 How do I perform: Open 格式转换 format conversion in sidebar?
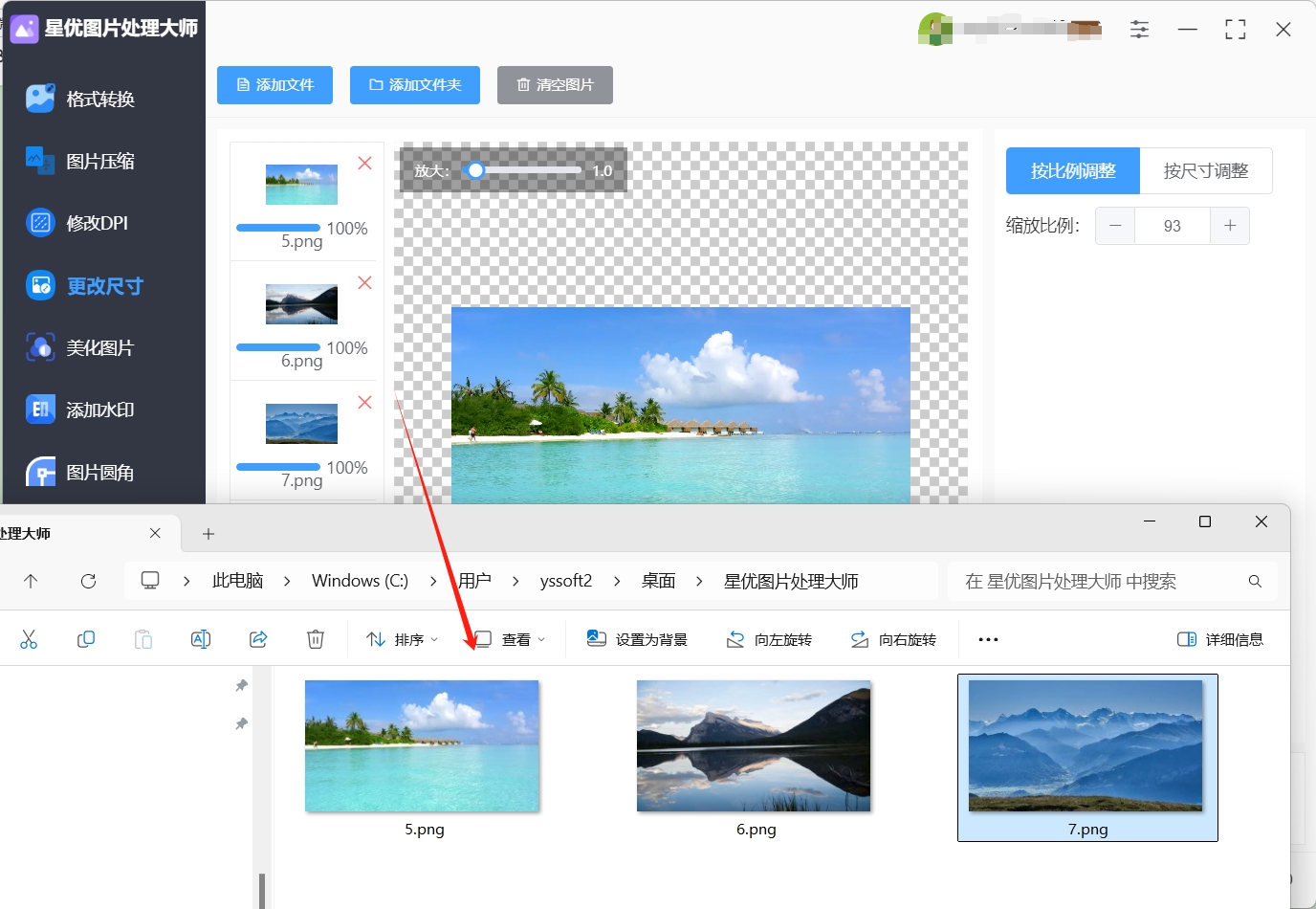click(81, 99)
